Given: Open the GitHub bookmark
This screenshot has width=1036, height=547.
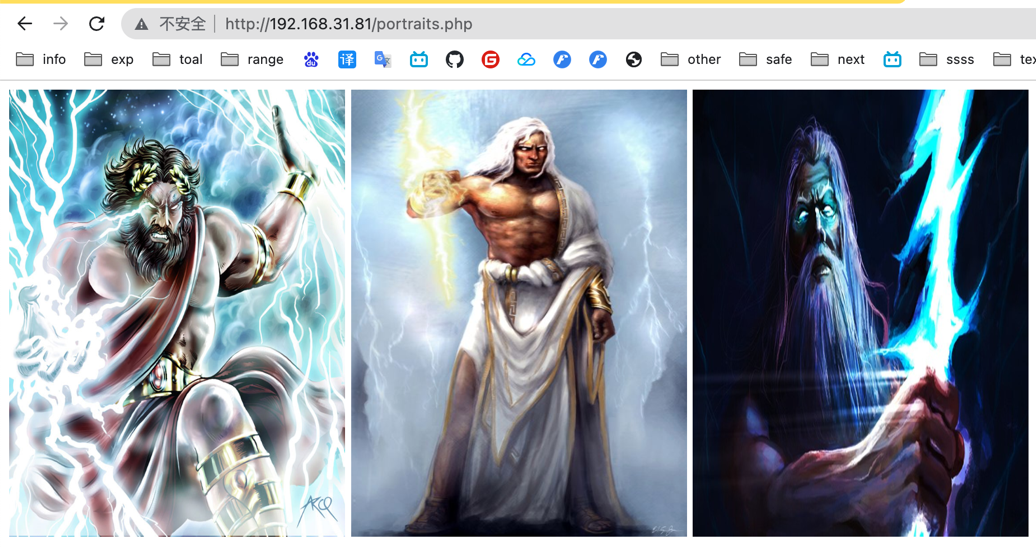Looking at the screenshot, I should tap(455, 60).
